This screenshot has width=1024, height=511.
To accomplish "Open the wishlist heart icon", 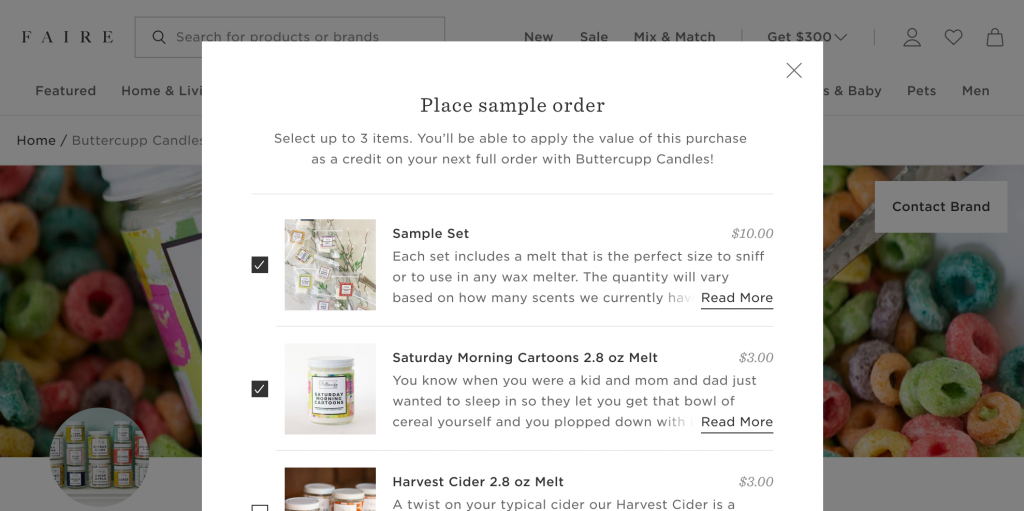I will (x=954, y=37).
